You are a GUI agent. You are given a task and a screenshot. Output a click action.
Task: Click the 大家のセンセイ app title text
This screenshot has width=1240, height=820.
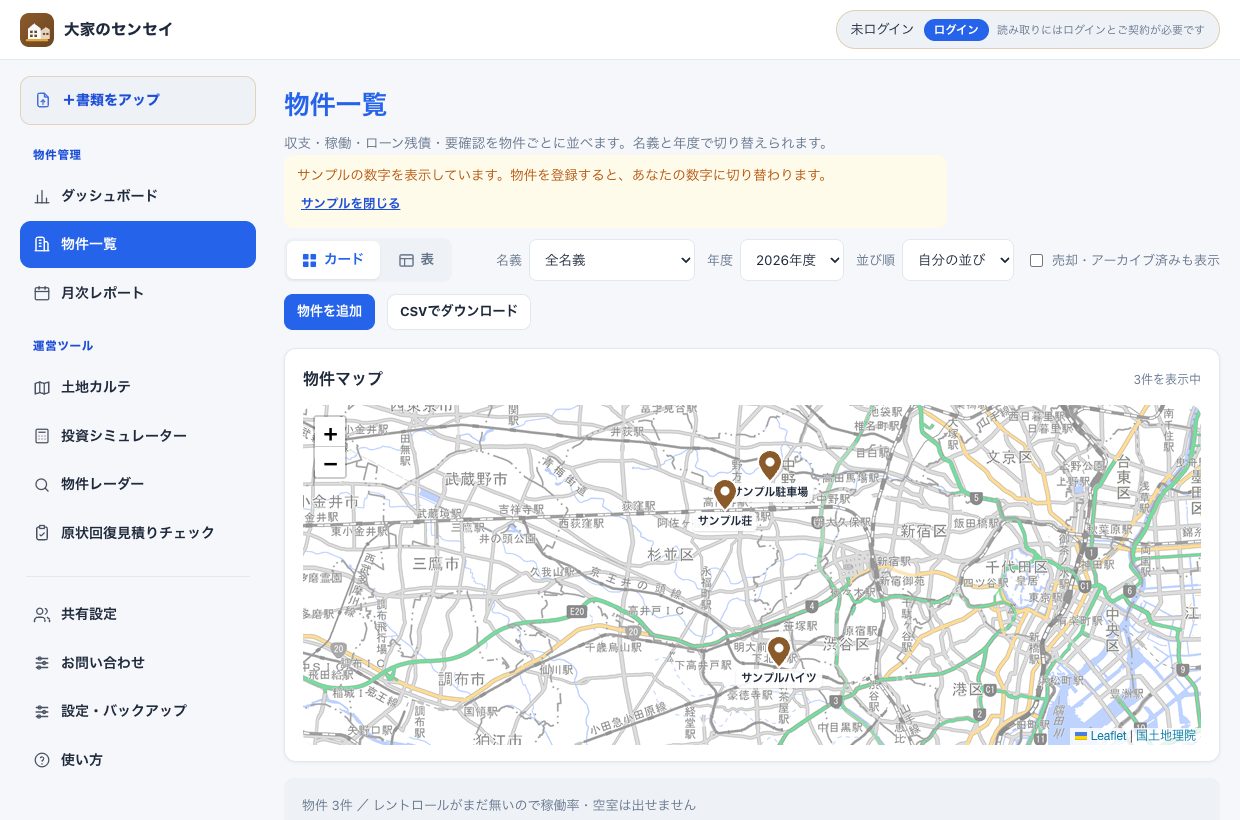[118, 30]
